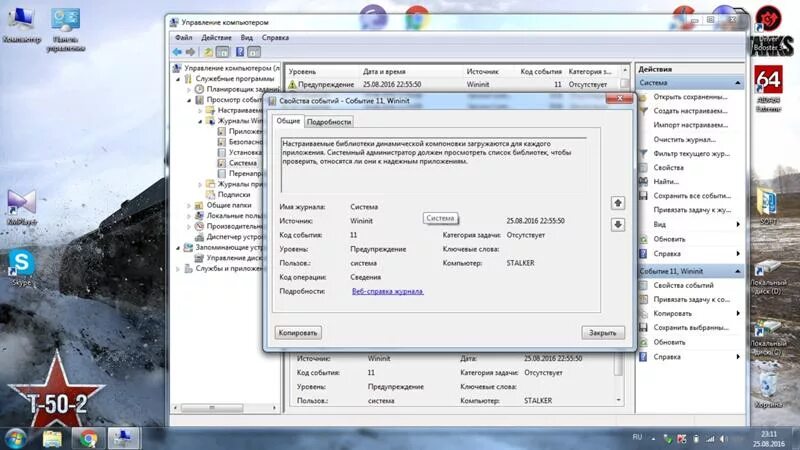Viewport: 800px width, 450px height.
Task: Click the RU language indicator in the taskbar
Action: click(637, 437)
